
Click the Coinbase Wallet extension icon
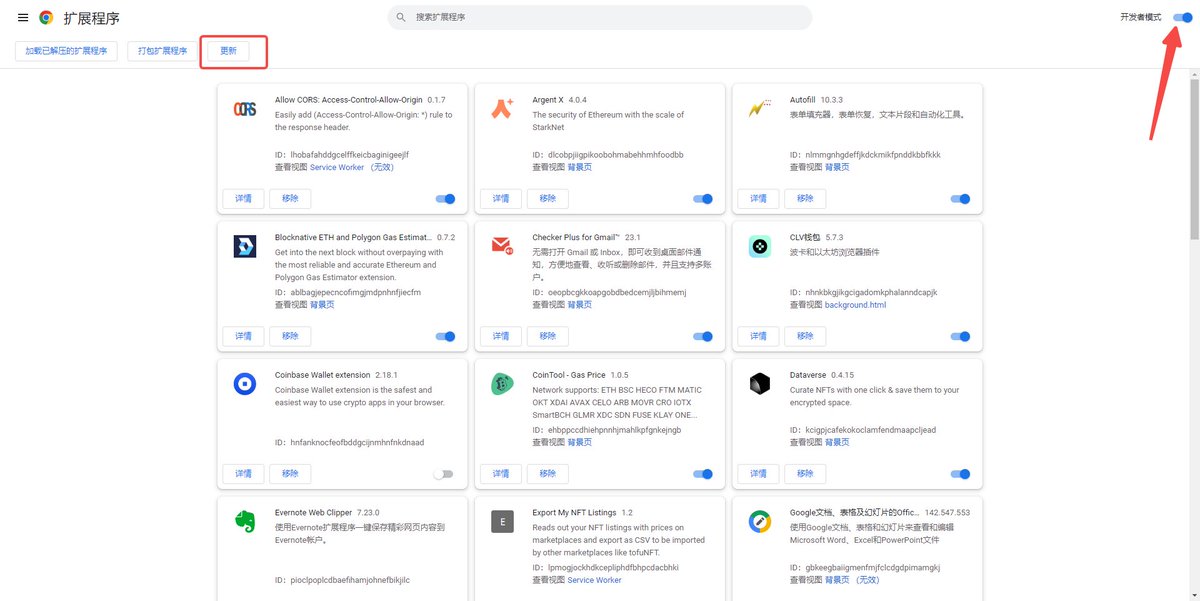(x=245, y=383)
